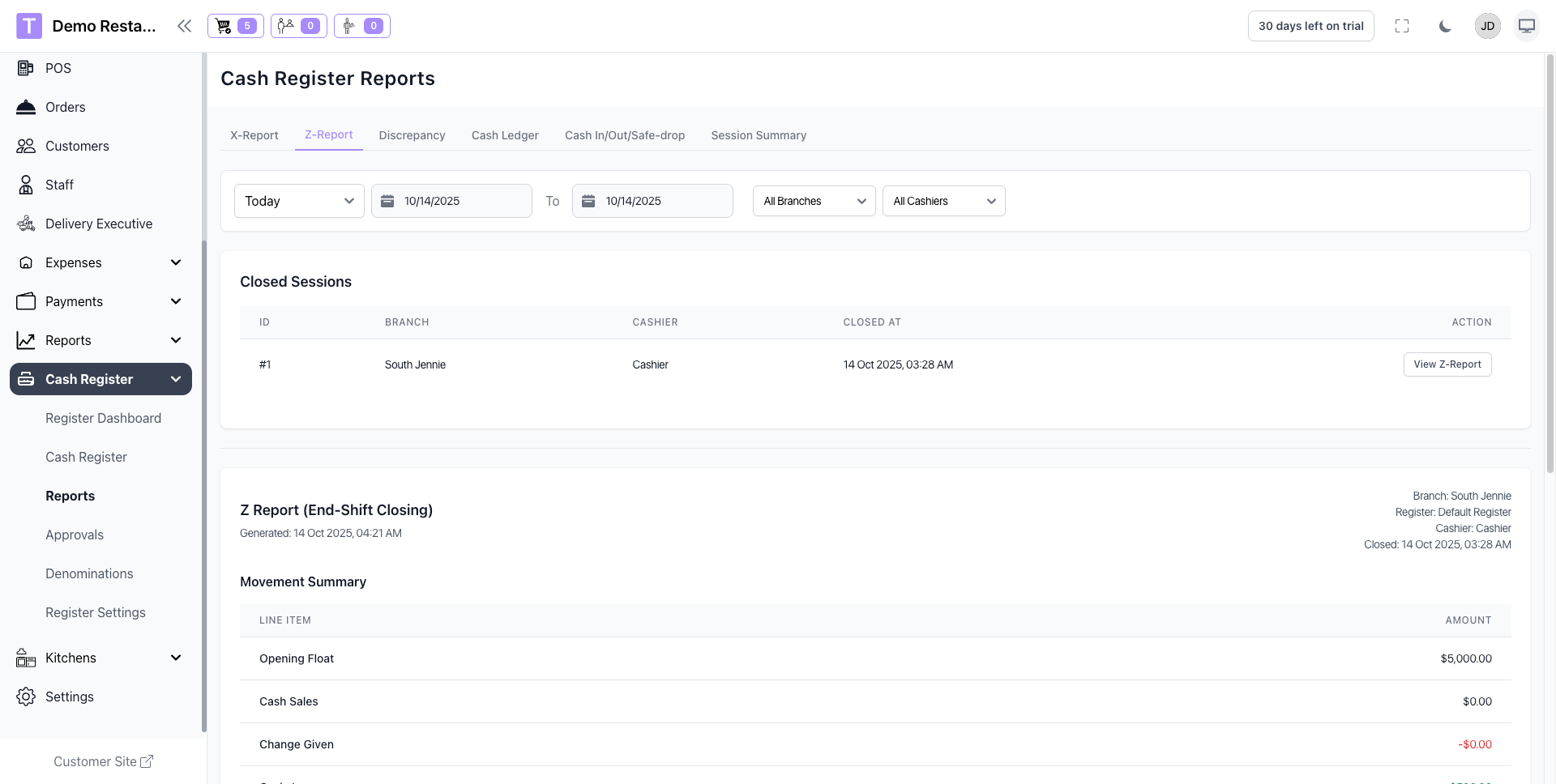Click the 14 Oct 2025, 03:28 AM cell

tap(898, 364)
